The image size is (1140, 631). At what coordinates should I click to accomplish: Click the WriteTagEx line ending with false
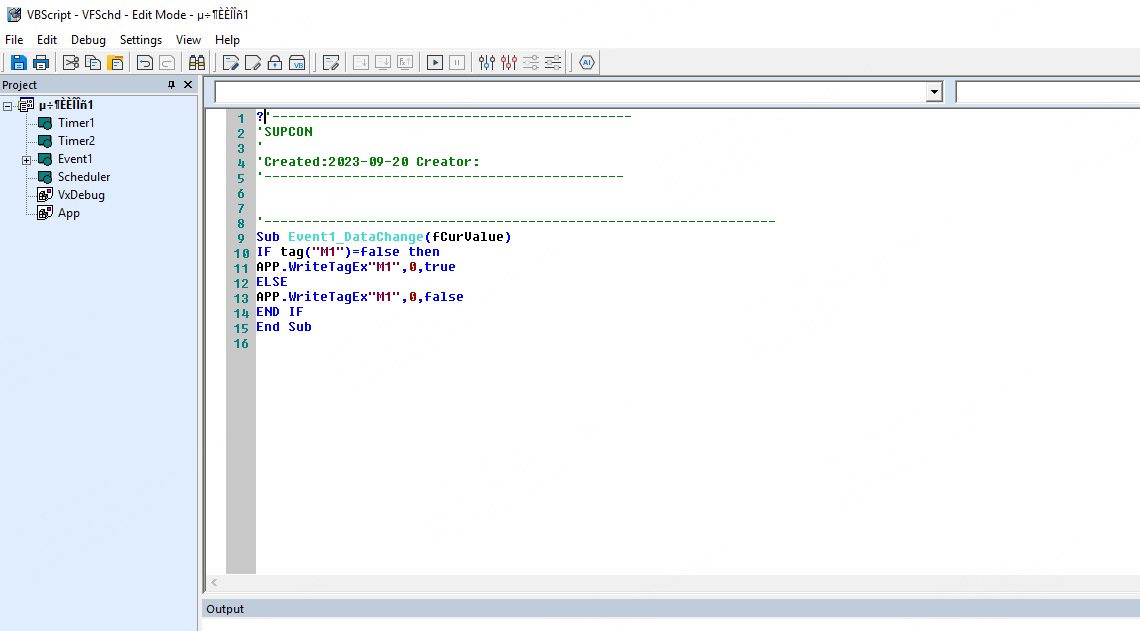360,297
